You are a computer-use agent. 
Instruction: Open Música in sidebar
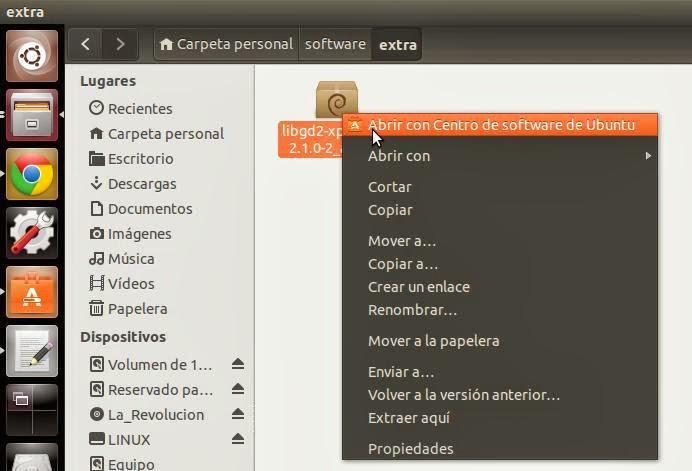pyautogui.click(x=160, y=258)
